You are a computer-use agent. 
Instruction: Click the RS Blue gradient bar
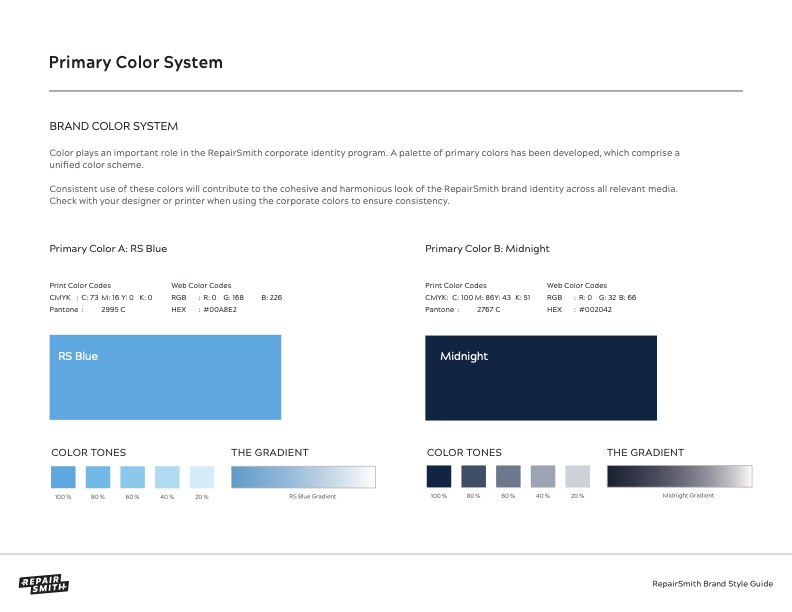[x=303, y=476]
